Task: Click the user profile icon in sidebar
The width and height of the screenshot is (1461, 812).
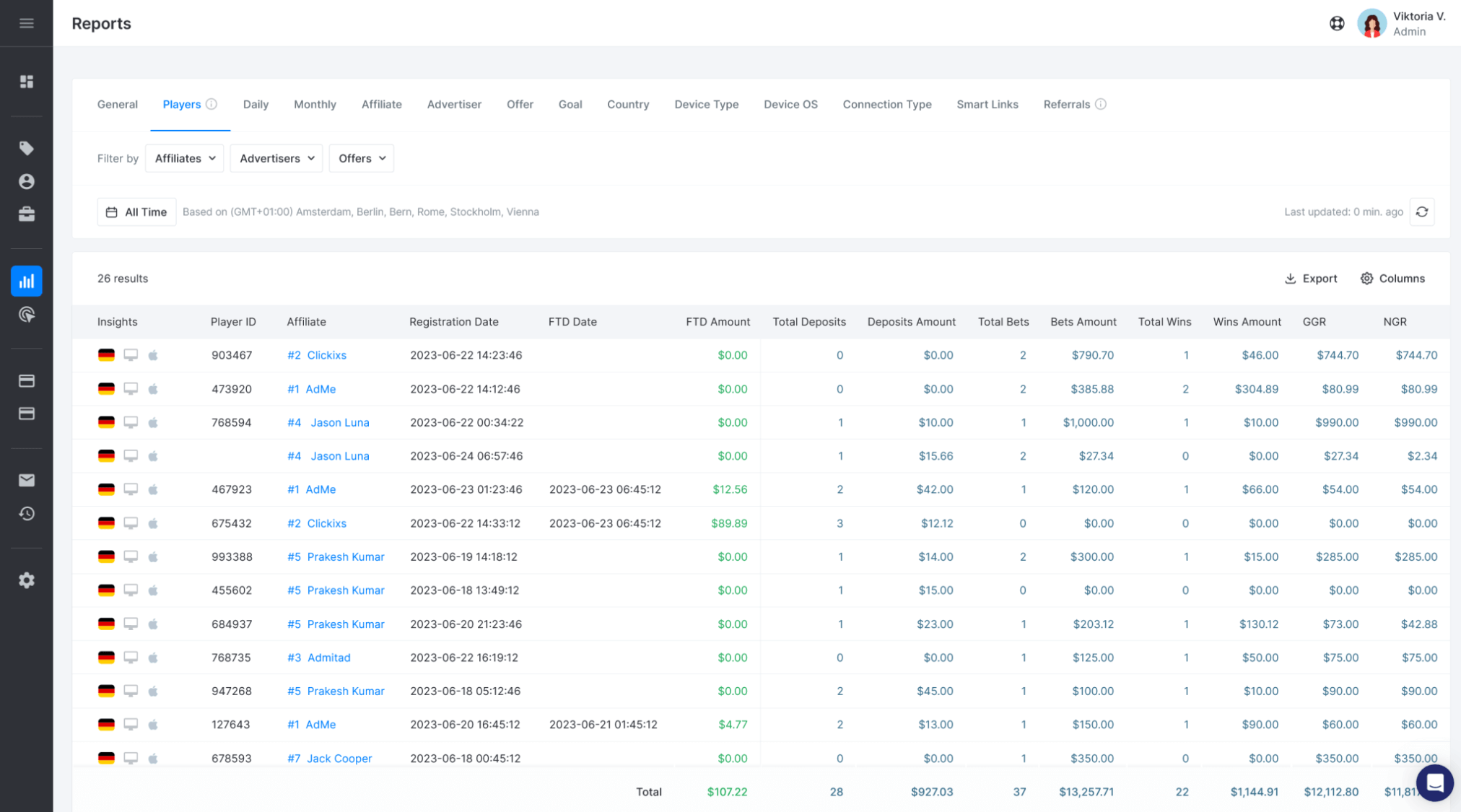Action: tap(27, 181)
